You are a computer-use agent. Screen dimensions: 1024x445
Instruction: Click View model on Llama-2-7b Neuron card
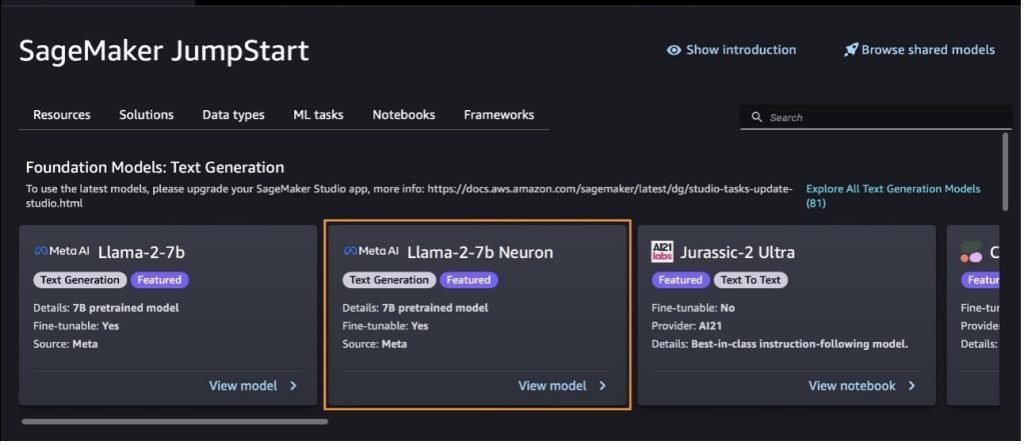coord(552,386)
